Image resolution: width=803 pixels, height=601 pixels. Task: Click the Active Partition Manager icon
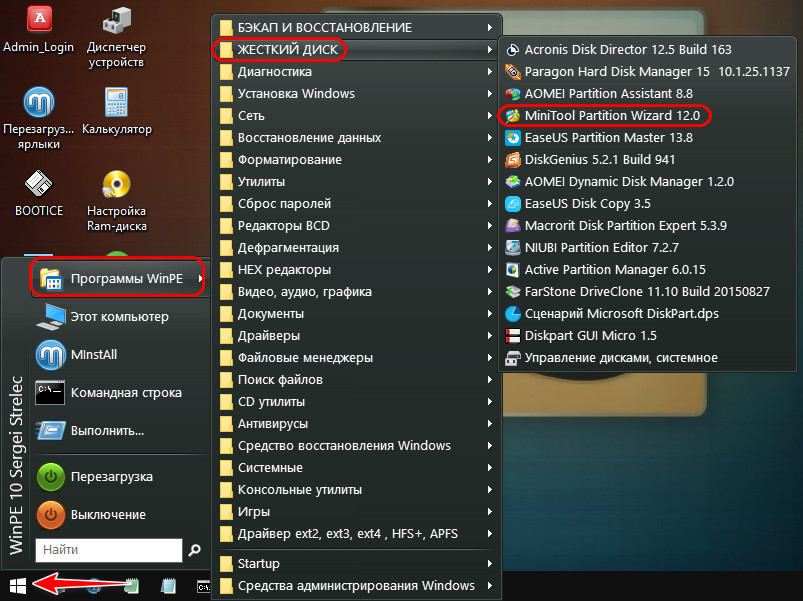pyautogui.click(x=512, y=270)
